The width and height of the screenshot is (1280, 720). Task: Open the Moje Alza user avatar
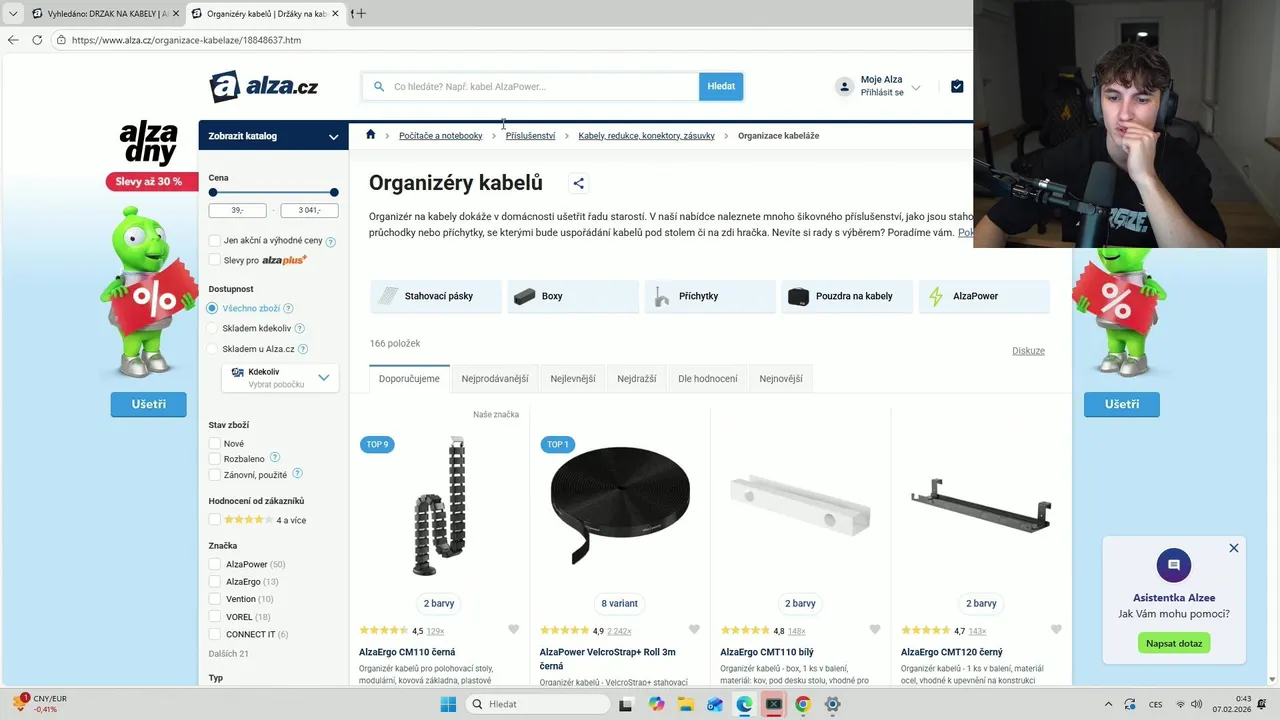(845, 86)
